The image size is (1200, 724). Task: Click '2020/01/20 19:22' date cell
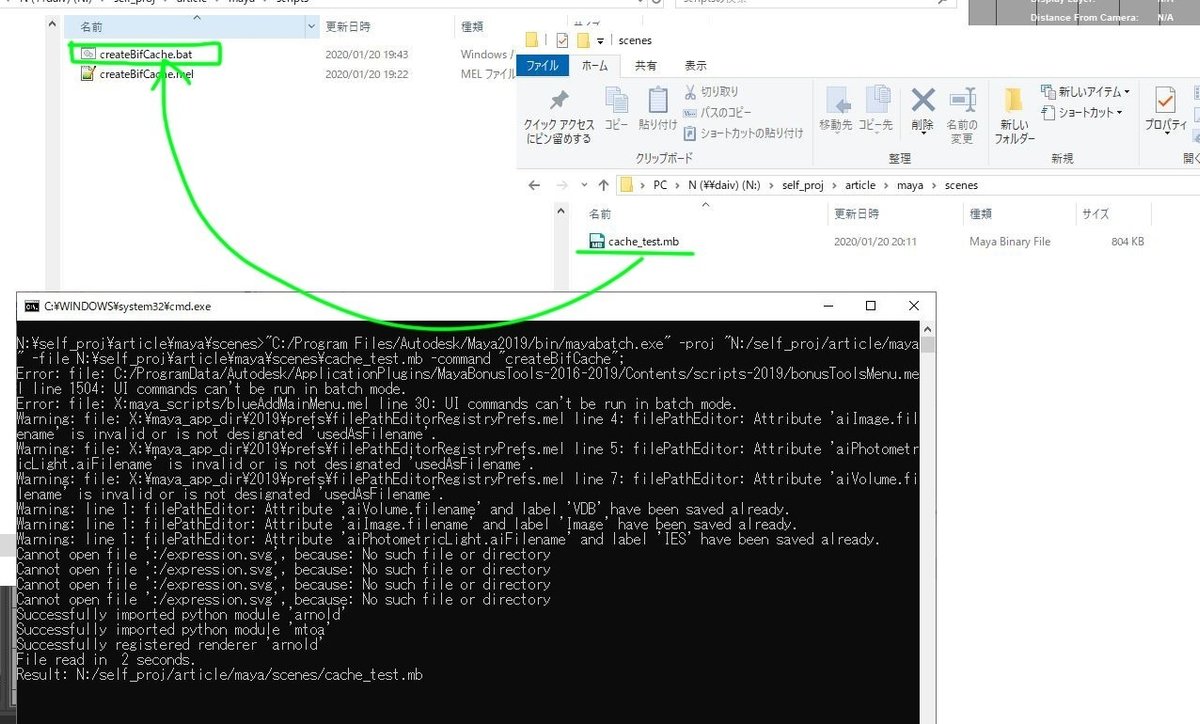[367, 74]
